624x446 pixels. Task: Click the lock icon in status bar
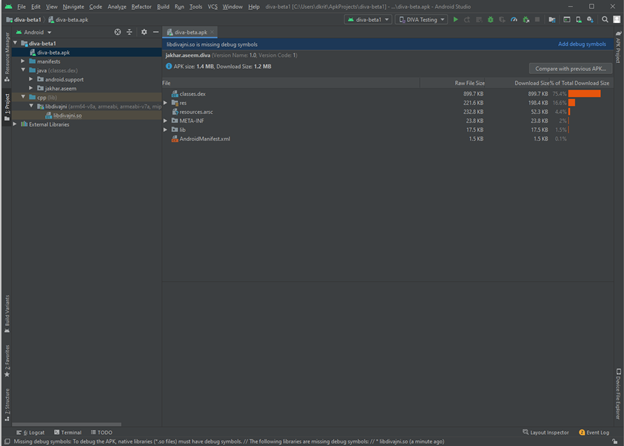tap(615, 442)
